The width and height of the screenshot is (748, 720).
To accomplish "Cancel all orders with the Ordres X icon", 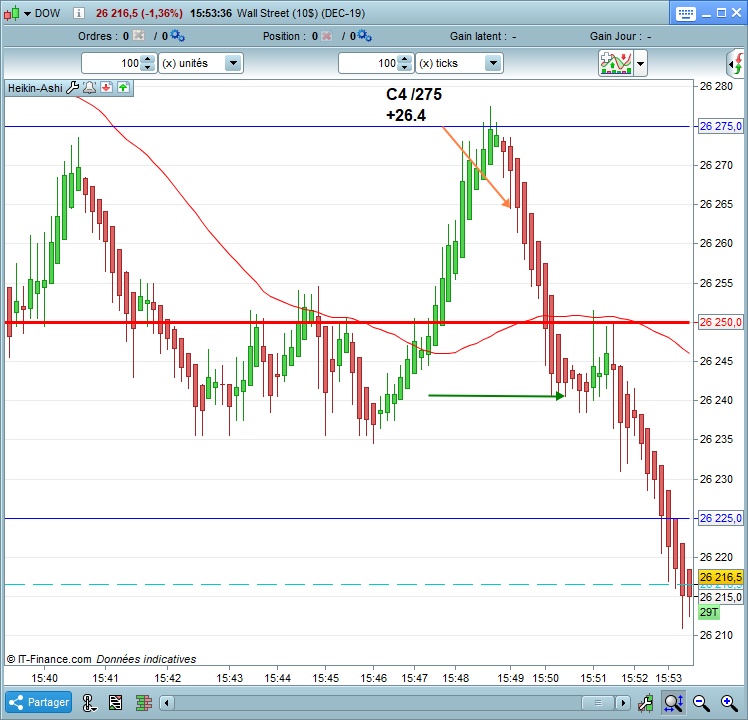I will [138, 35].
